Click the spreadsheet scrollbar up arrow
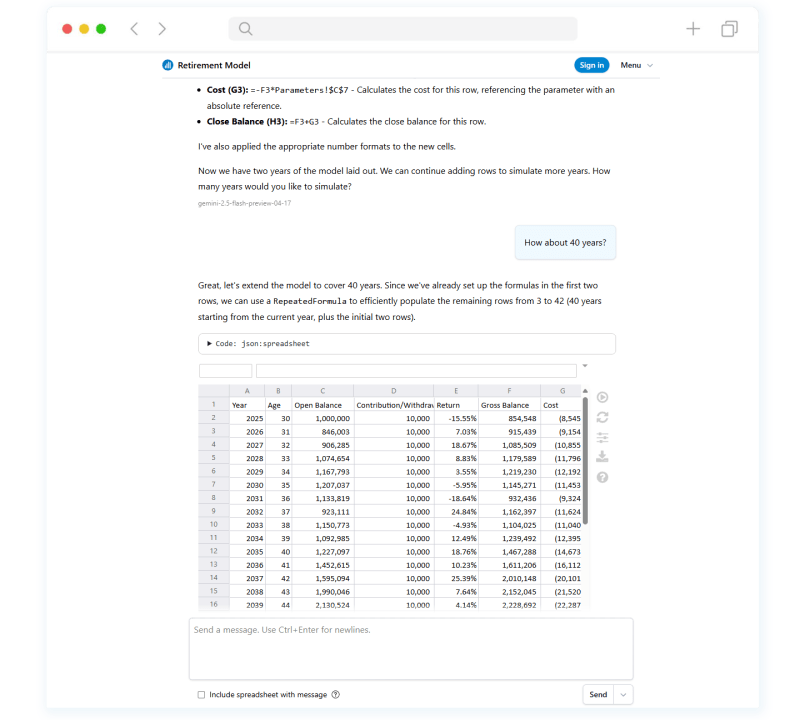This screenshot has width=800, height=720. (x=585, y=391)
